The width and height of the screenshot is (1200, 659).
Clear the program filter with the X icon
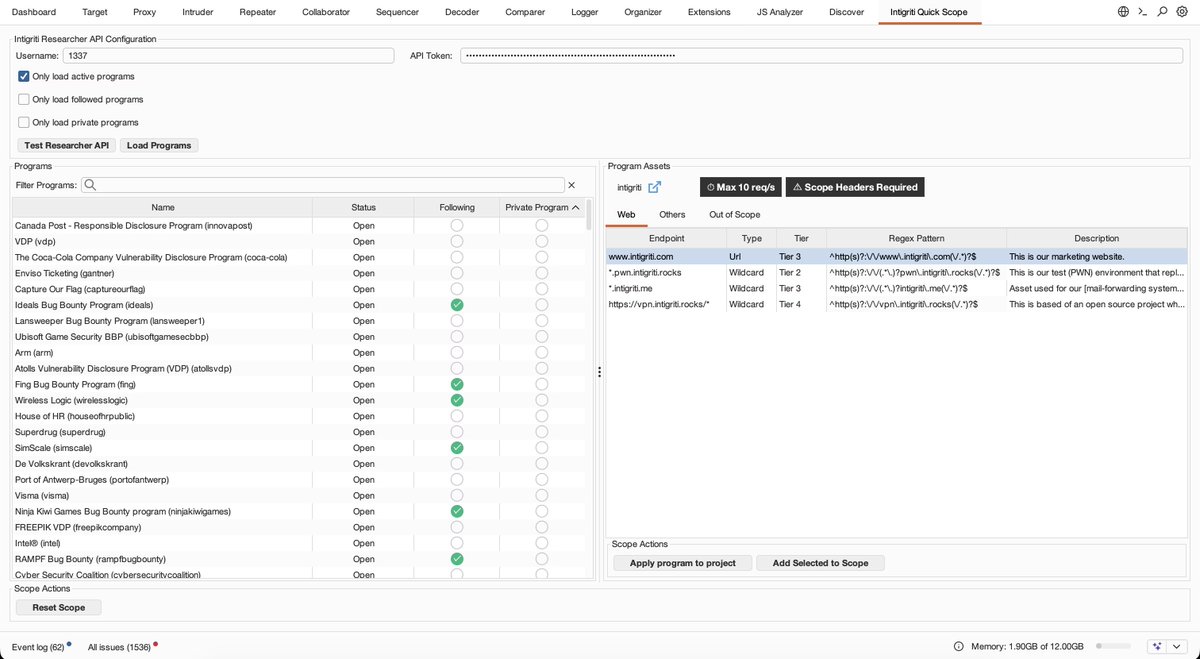click(x=572, y=185)
